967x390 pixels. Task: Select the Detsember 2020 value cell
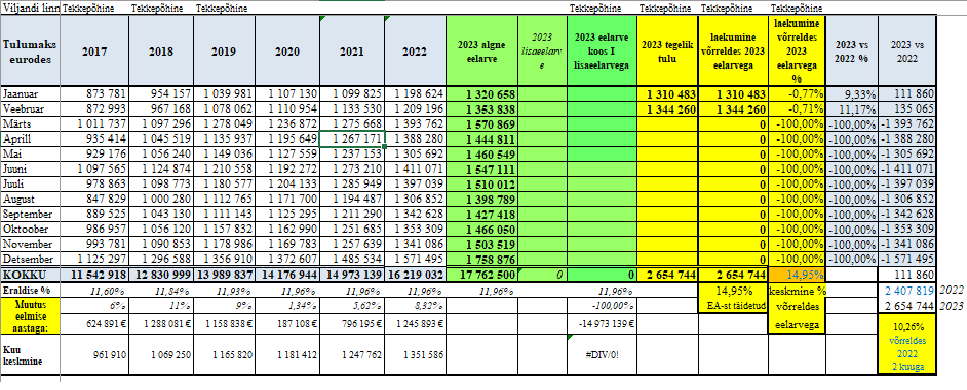[288, 259]
